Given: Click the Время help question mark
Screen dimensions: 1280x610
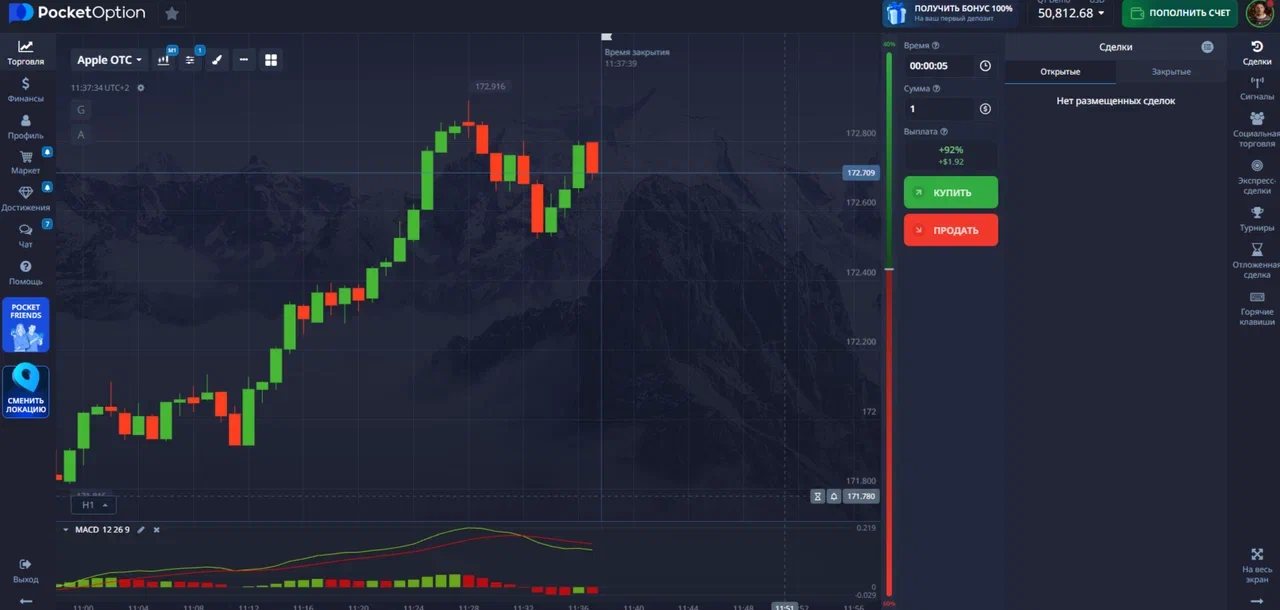Looking at the screenshot, I should coord(936,46).
